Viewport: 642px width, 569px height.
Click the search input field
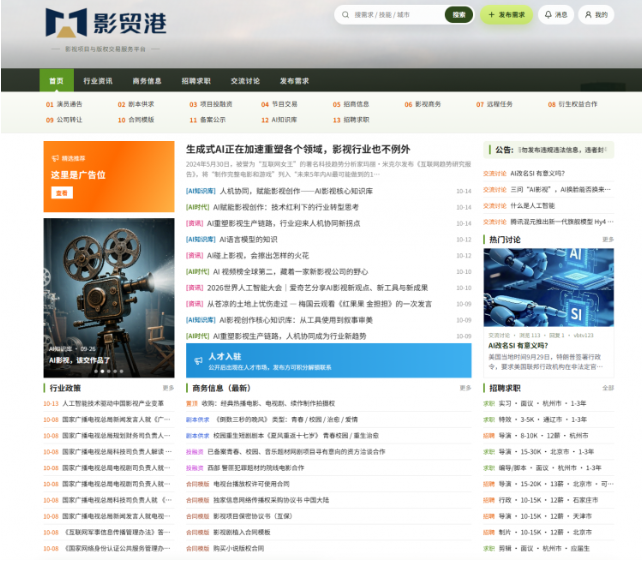397,15
